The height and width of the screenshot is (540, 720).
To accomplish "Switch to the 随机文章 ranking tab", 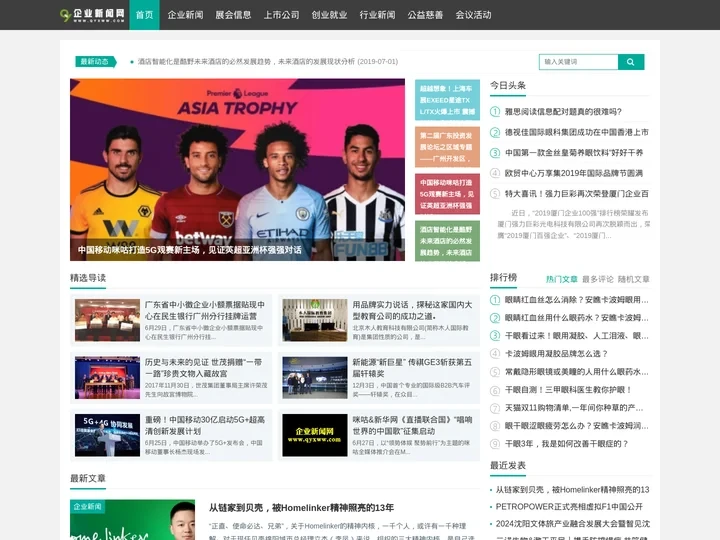I will coord(633,279).
